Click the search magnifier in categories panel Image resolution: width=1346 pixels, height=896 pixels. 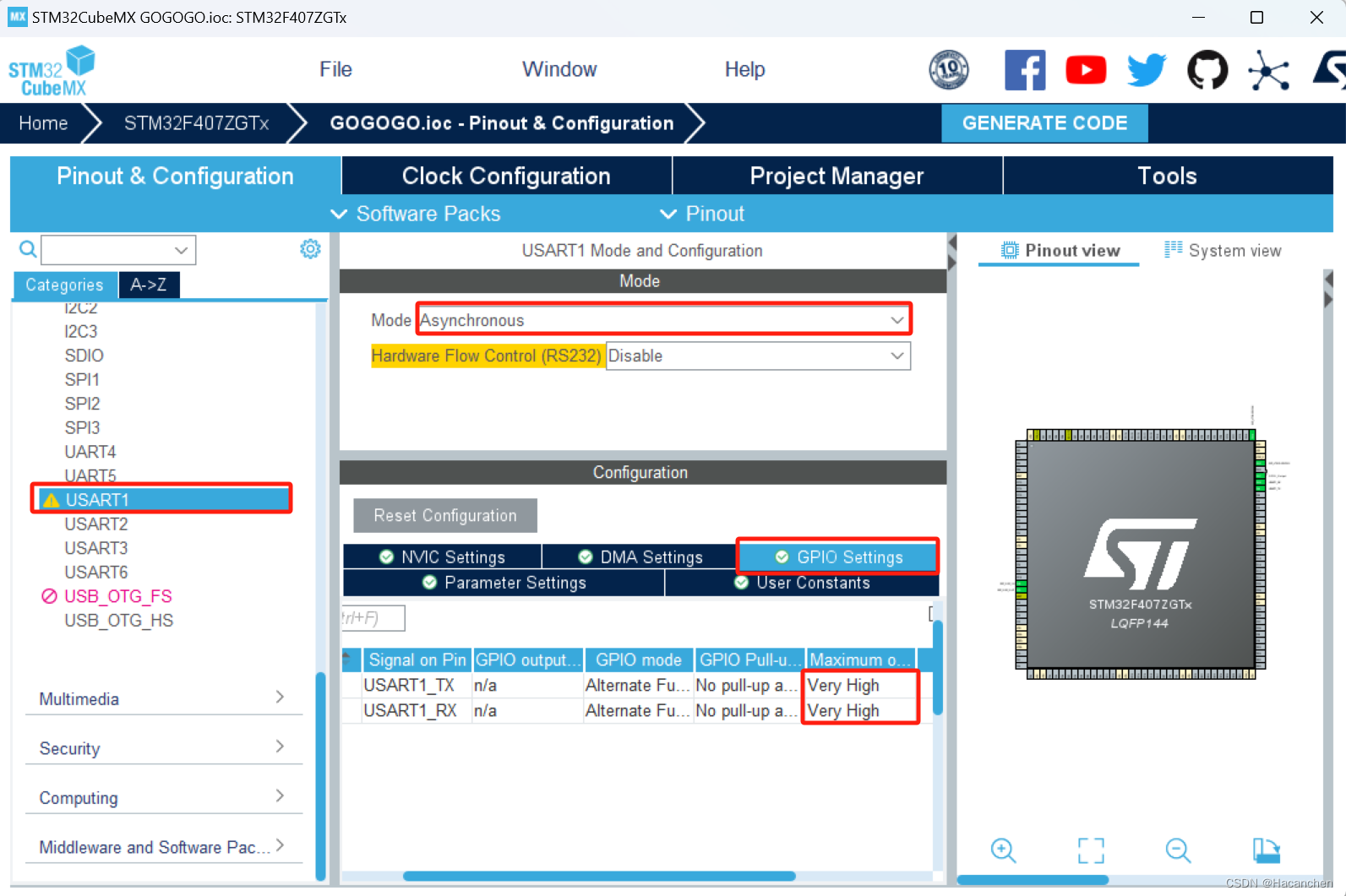28,249
